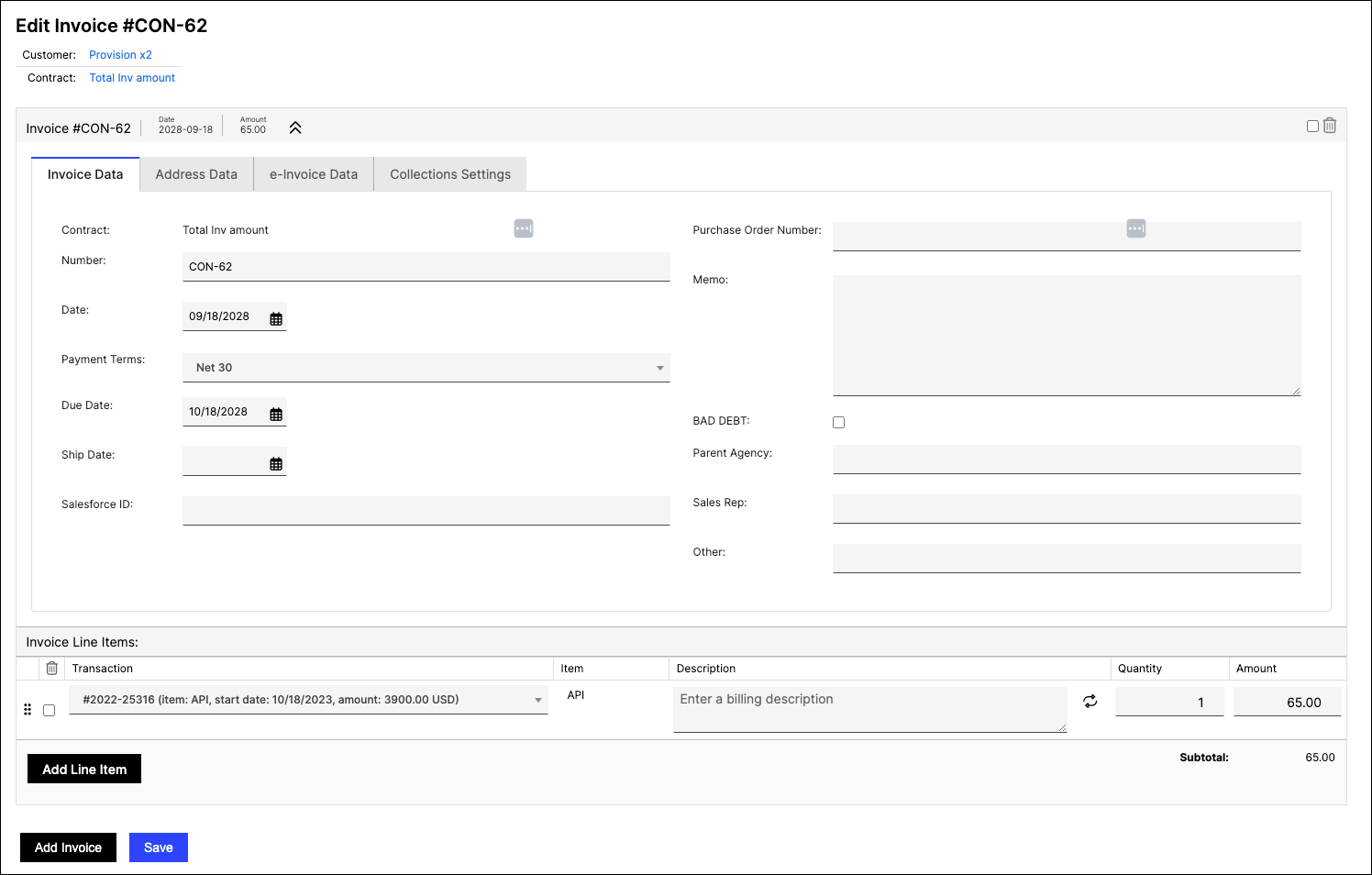Screen dimensions: 1372x875
Task: Open the Provision x2 customer link
Action: (x=120, y=55)
